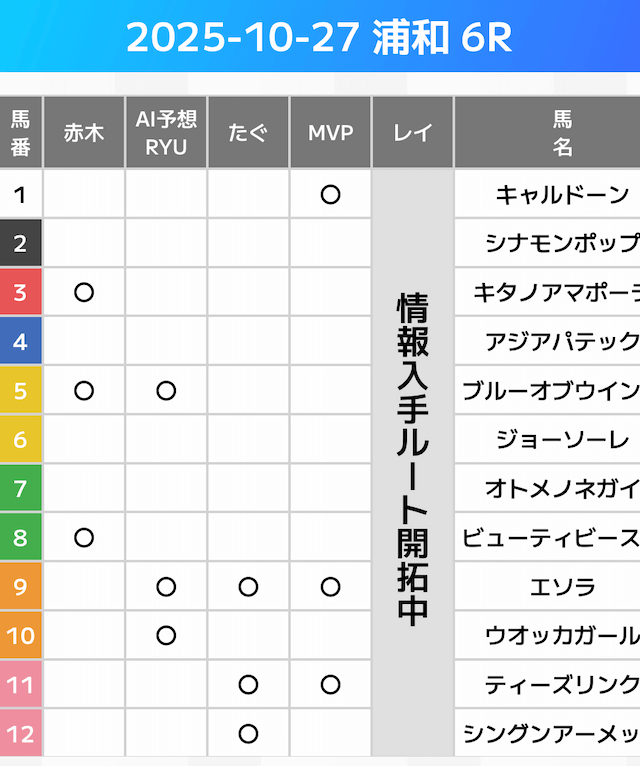
Task: Open horse name エソラ
Action: pos(562,587)
